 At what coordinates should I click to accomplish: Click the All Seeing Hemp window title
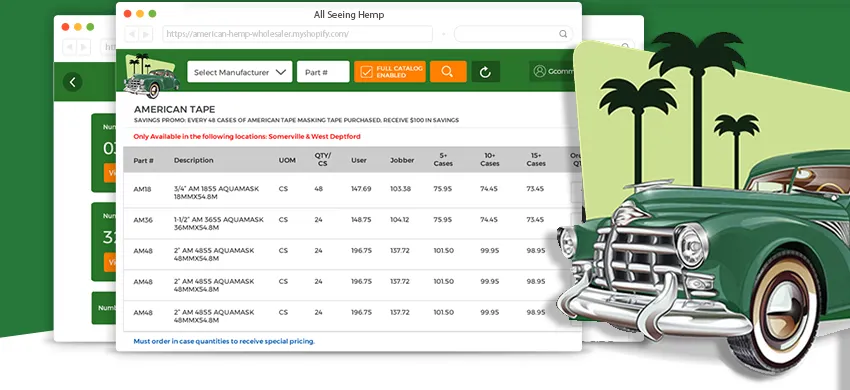pyautogui.click(x=349, y=15)
